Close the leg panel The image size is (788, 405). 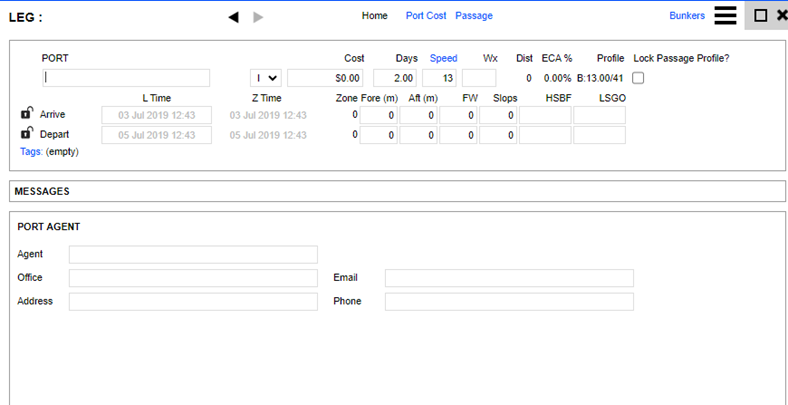pyautogui.click(x=781, y=16)
